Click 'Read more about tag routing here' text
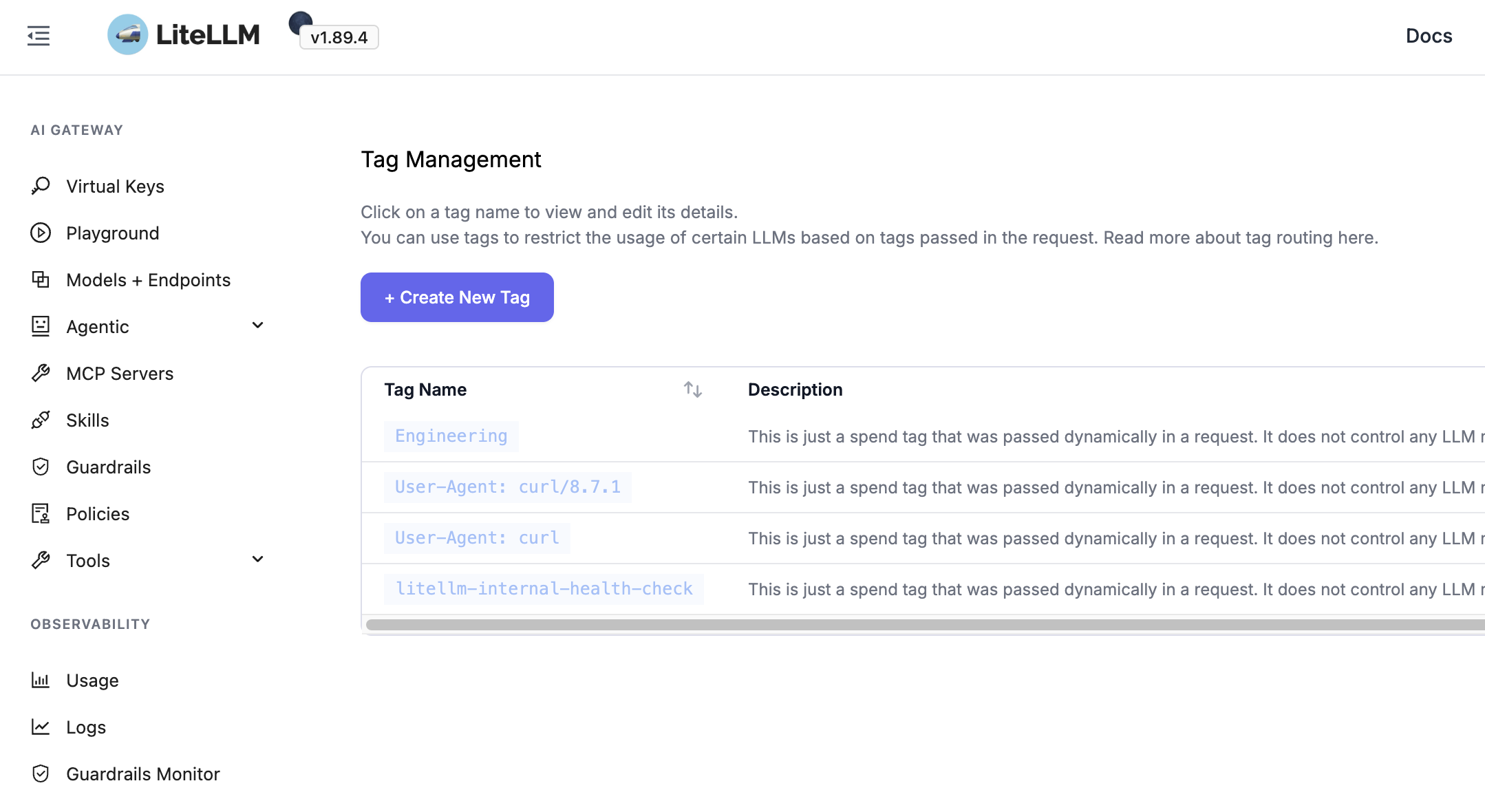 click(x=1241, y=237)
